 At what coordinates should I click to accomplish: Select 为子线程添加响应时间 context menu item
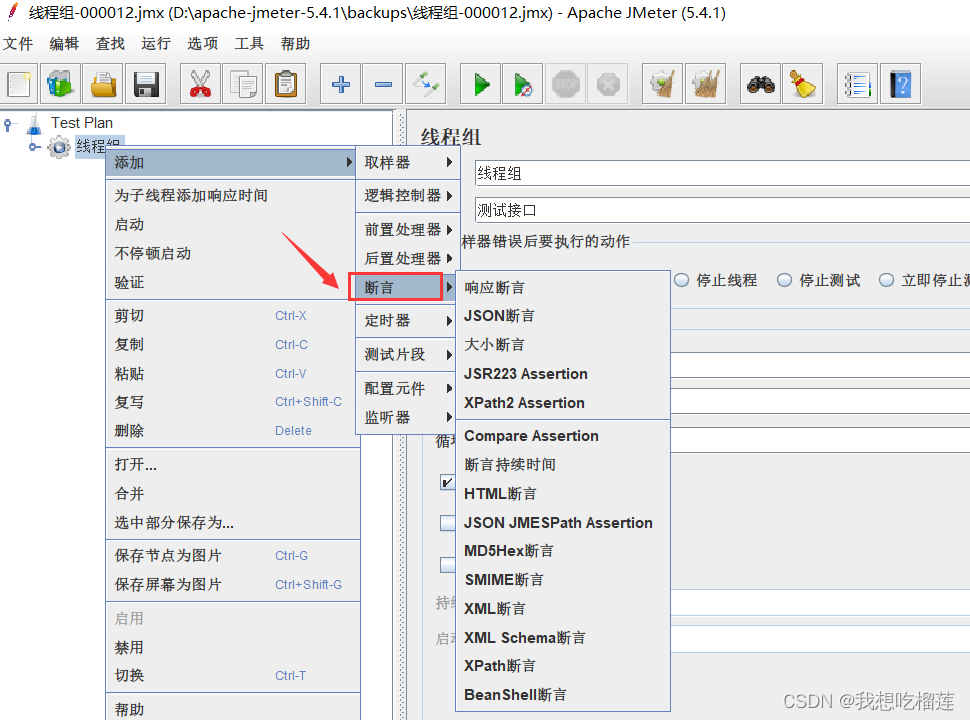[x=233, y=195]
